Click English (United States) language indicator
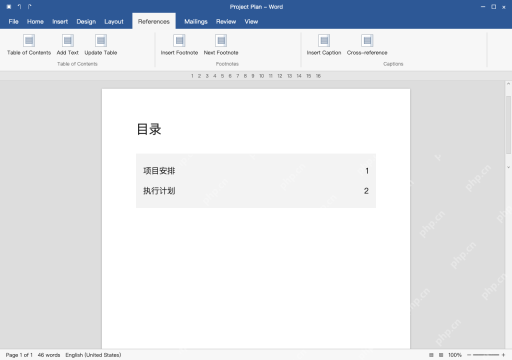Screen dimensions: 512x360 point(93,355)
